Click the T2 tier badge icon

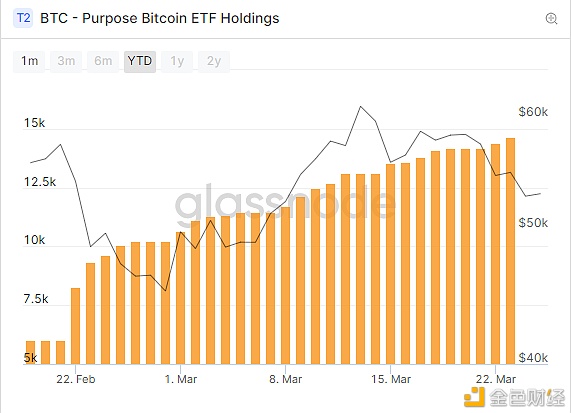pos(23,18)
